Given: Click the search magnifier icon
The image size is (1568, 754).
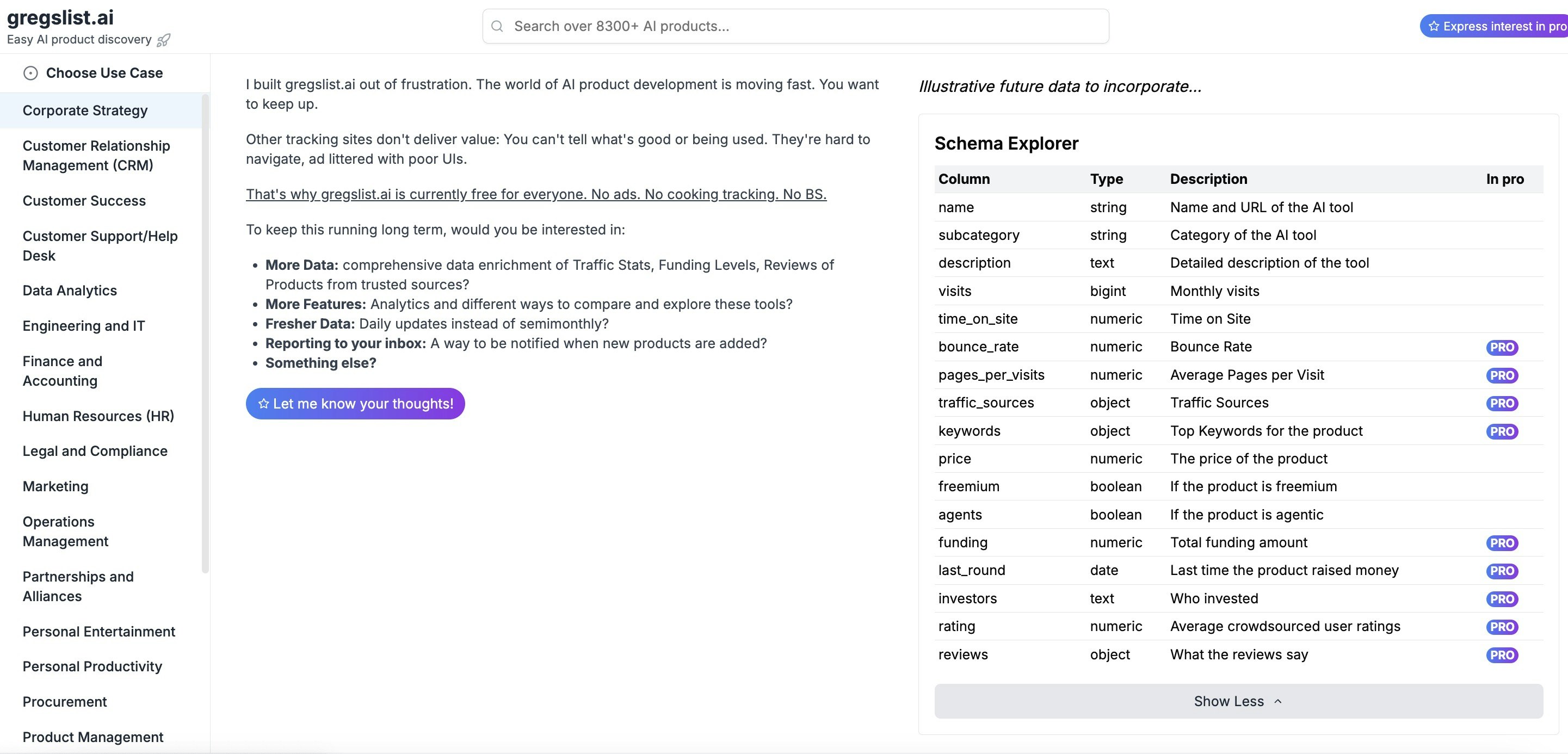Looking at the screenshot, I should 497,26.
